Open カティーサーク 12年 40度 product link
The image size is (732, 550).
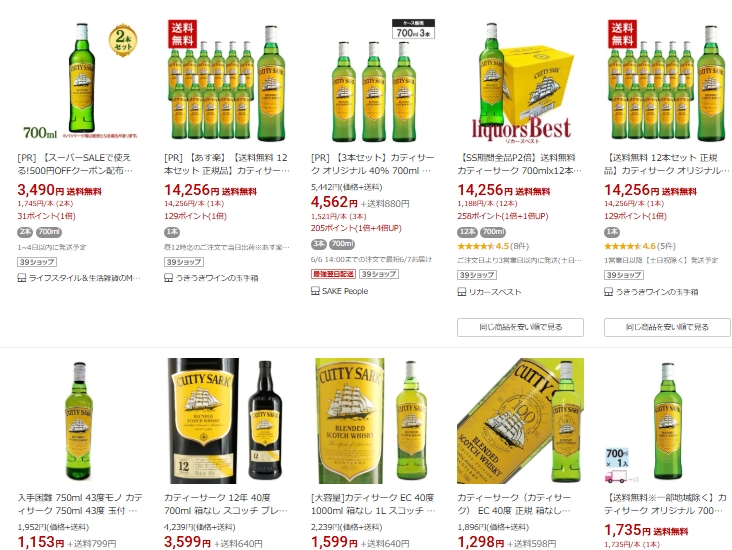[x=225, y=504]
